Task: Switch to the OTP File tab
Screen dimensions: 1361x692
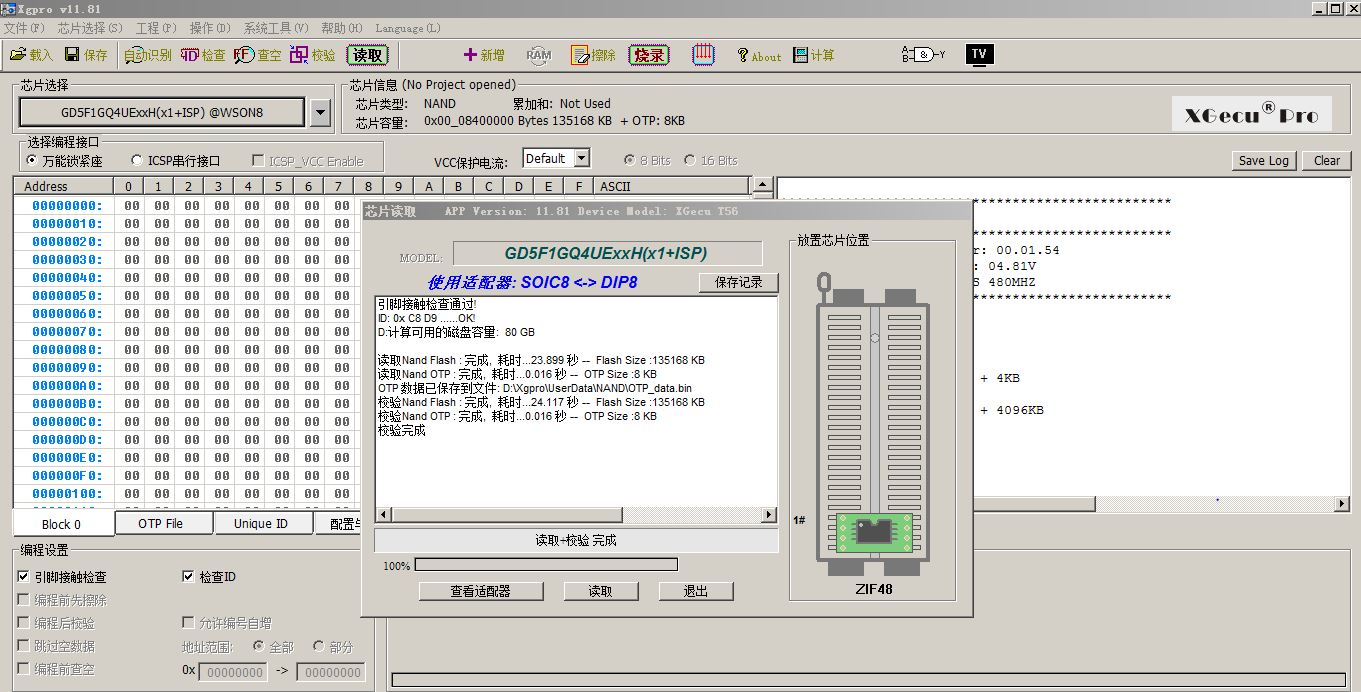Action: [x=161, y=524]
